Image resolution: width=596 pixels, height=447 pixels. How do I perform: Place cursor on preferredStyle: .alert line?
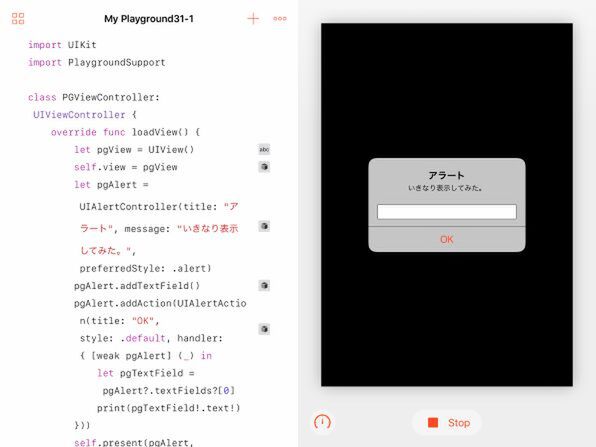[145, 268]
